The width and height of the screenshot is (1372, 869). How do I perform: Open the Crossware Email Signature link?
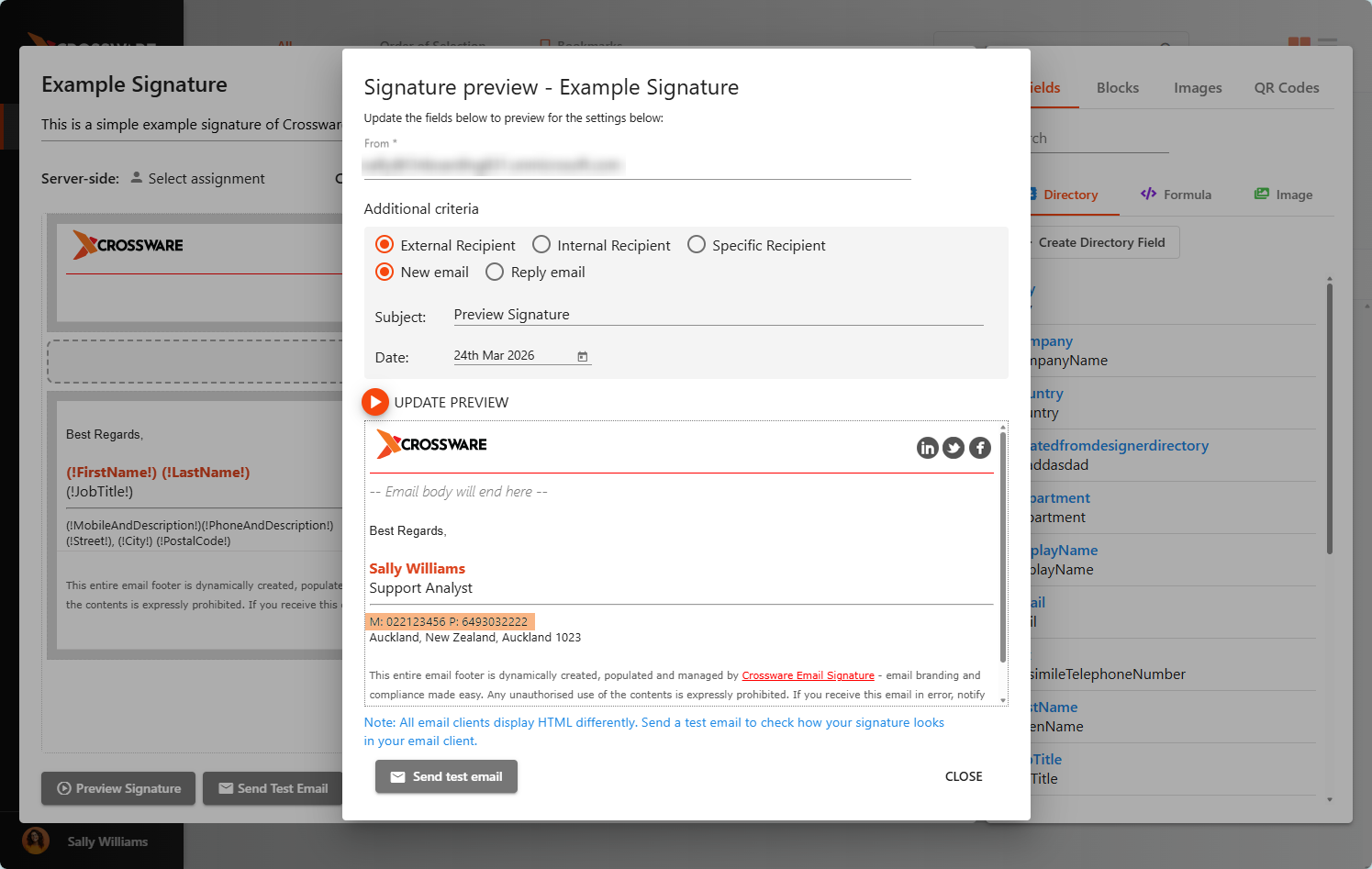[808, 675]
